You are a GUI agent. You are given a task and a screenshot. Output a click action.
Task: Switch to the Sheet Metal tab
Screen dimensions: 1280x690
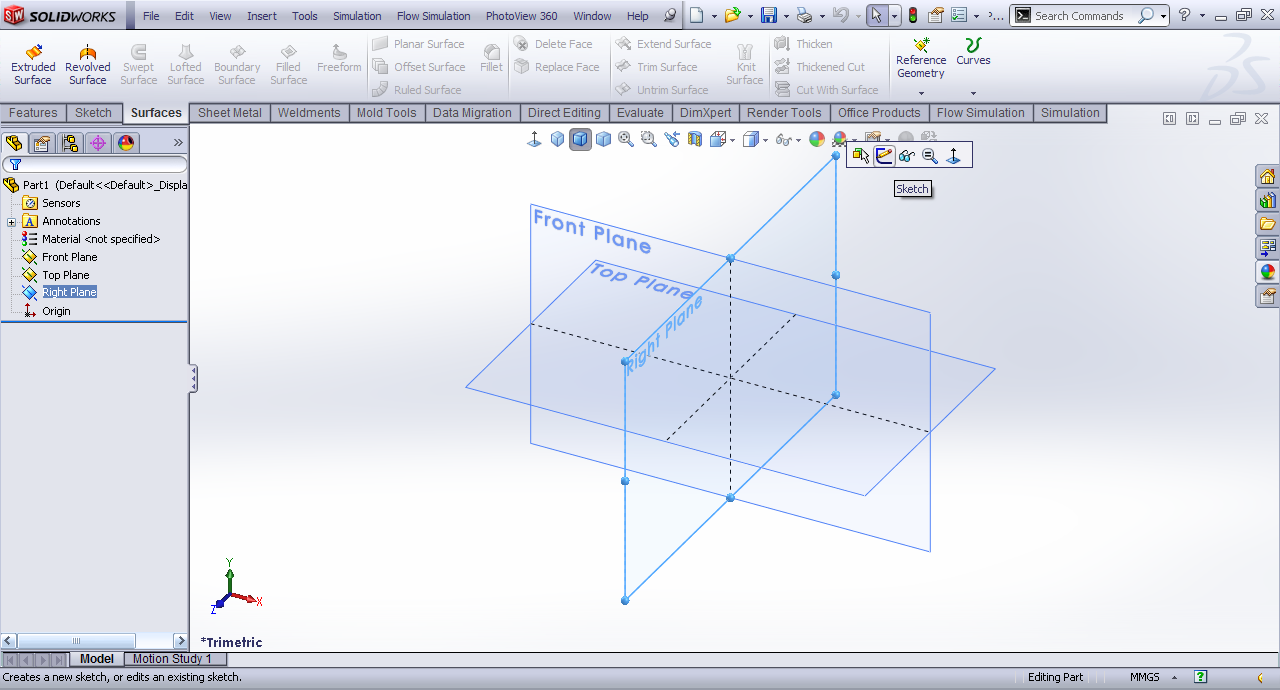tap(230, 113)
